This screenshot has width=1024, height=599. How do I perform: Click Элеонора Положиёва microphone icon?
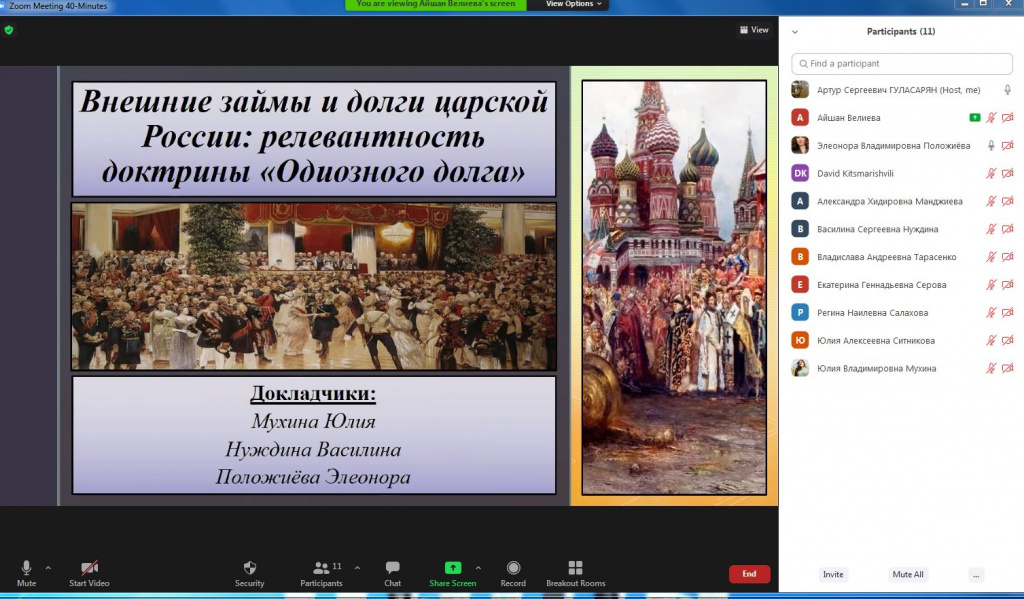pyautogui.click(x=991, y=146)
